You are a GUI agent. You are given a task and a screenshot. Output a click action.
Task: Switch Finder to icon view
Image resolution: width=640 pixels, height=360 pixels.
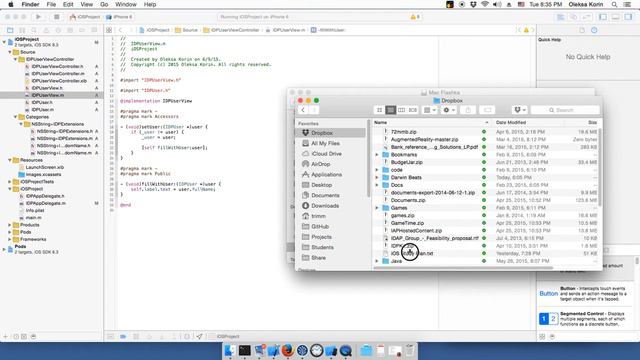click(379, 110)
